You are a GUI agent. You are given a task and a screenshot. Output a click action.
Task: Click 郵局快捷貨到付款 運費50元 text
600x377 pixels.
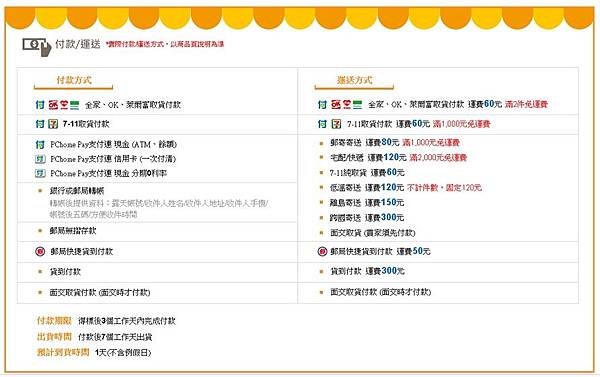tap(380, 251)
